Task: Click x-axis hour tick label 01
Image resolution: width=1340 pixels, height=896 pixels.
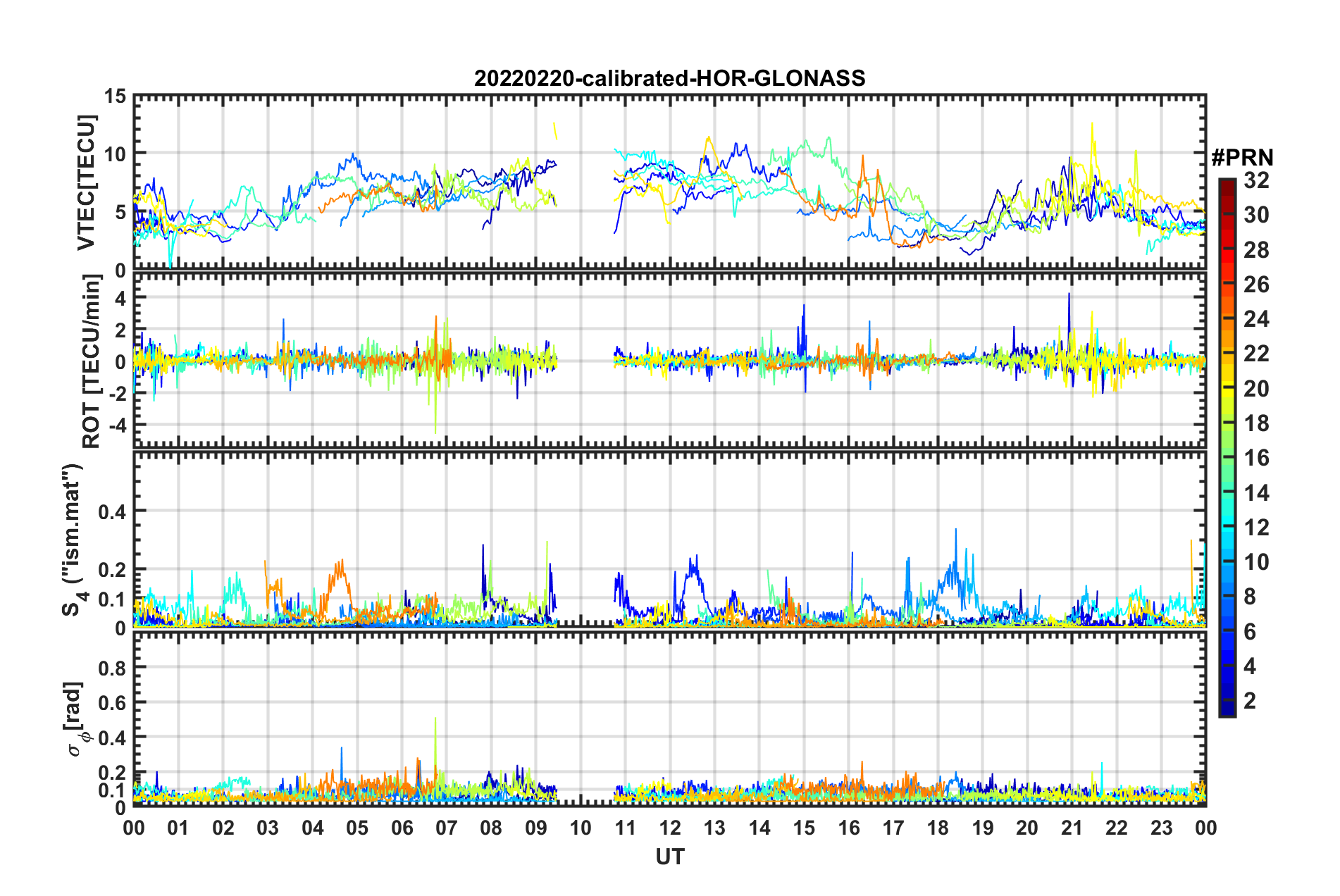Action: pyautogui.click(x=178, y=828)
